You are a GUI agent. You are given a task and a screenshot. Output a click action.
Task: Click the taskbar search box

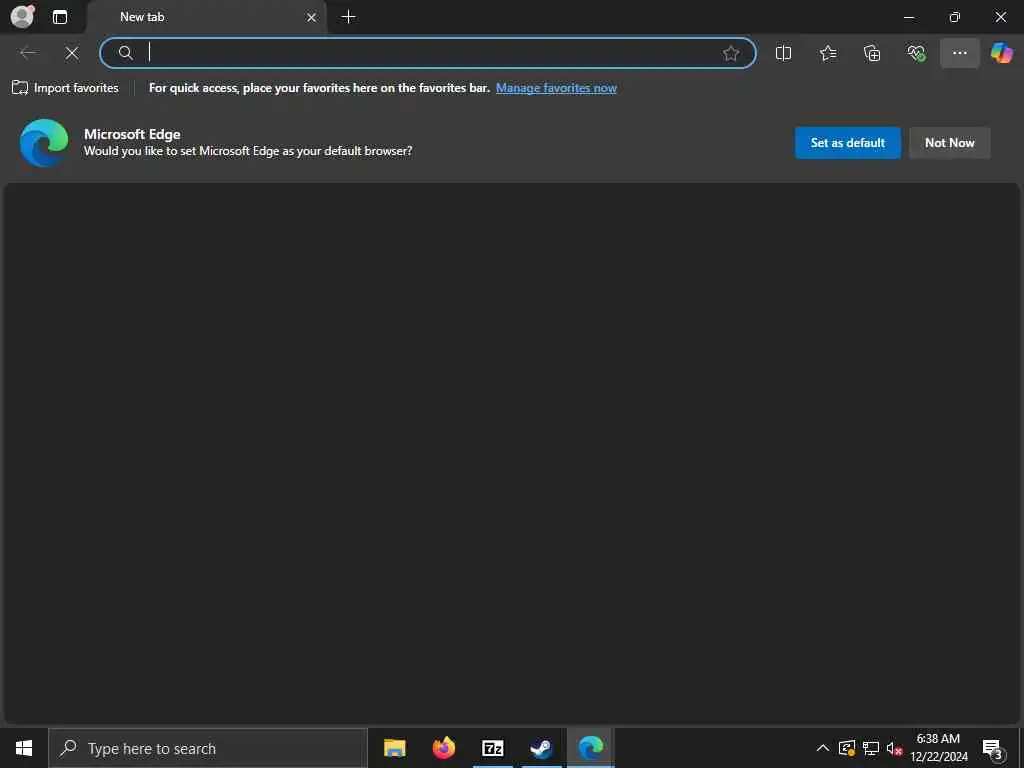208,748
